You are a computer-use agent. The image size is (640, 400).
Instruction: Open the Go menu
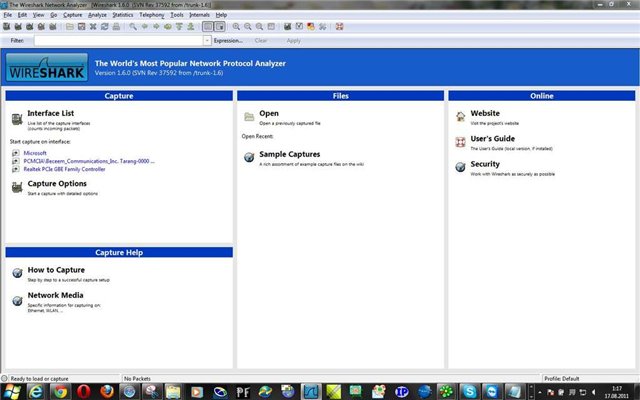[53, 15]
